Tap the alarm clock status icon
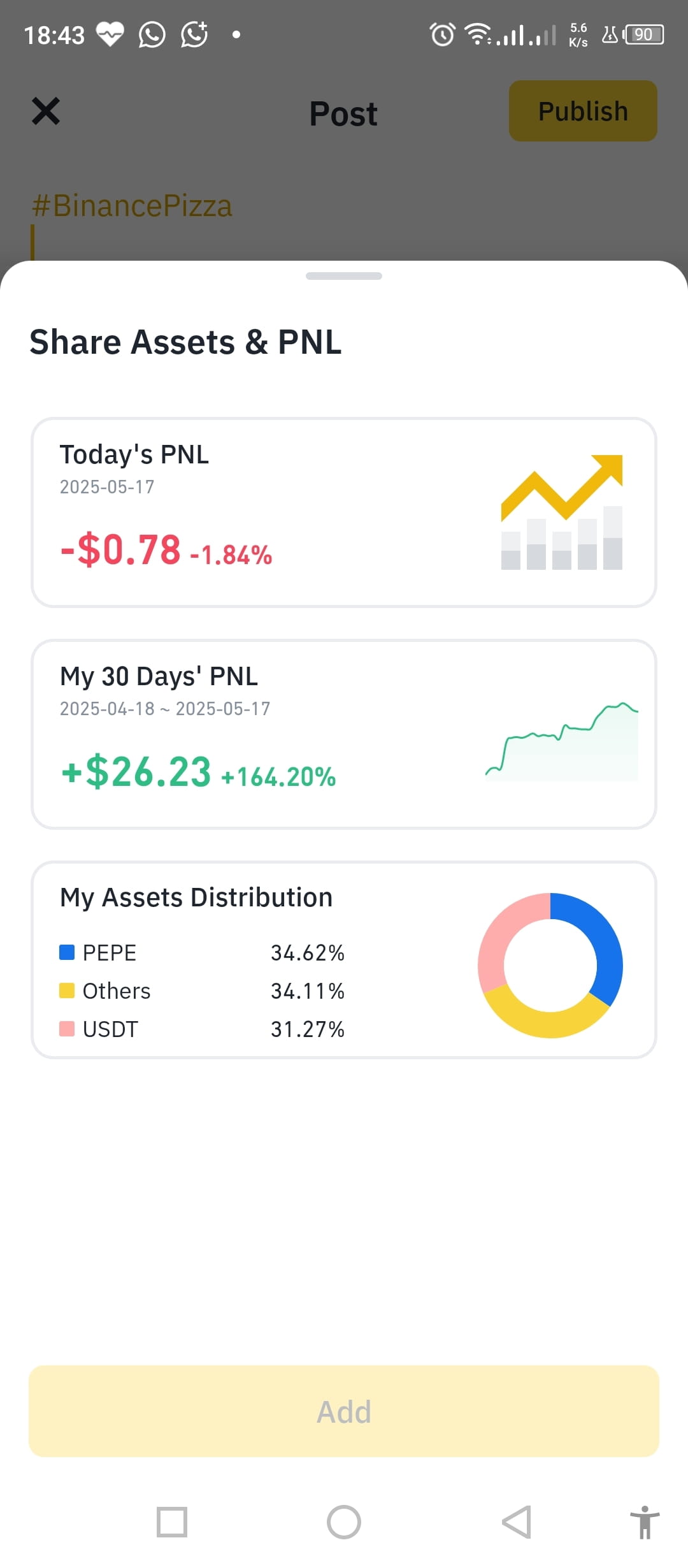Screen dimensions: 688x1568 click(x=443, y=34)
